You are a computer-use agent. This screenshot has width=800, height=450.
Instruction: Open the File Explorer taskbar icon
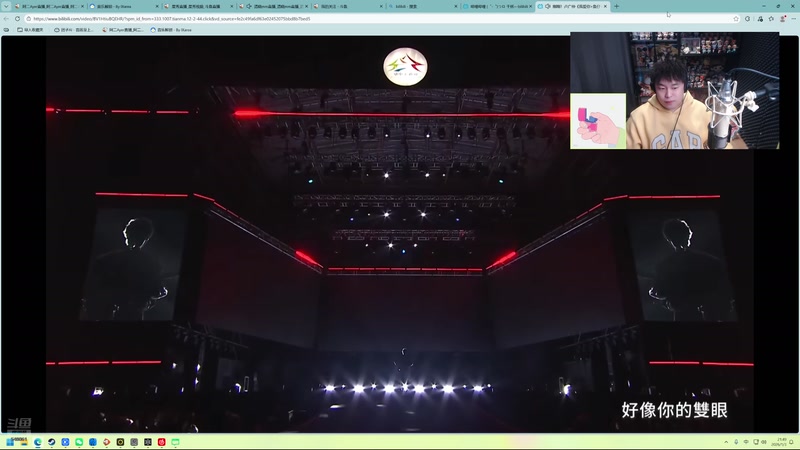(x=24, y=442)
